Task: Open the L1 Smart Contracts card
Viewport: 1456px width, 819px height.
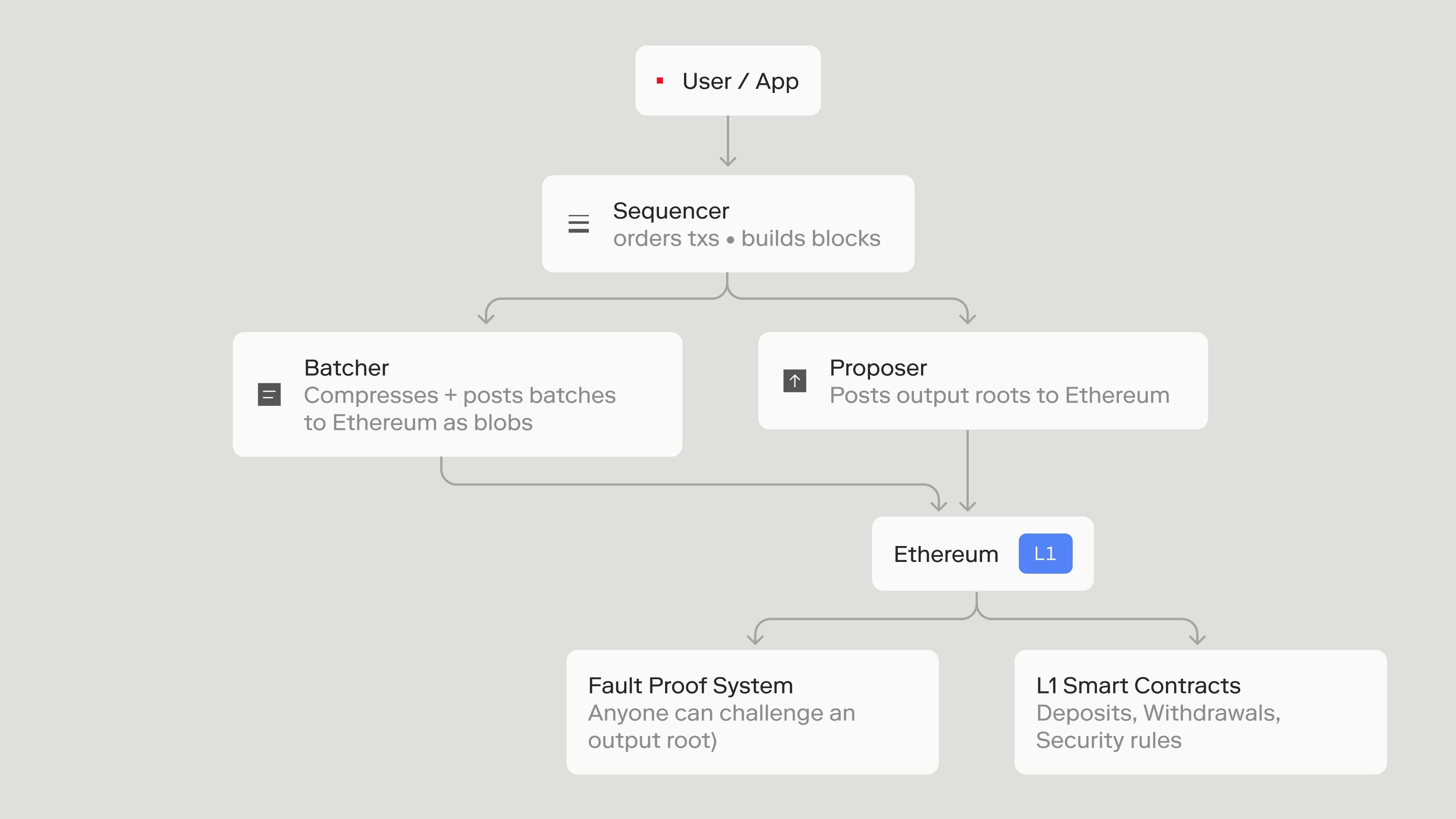Action: (1200, 712)
